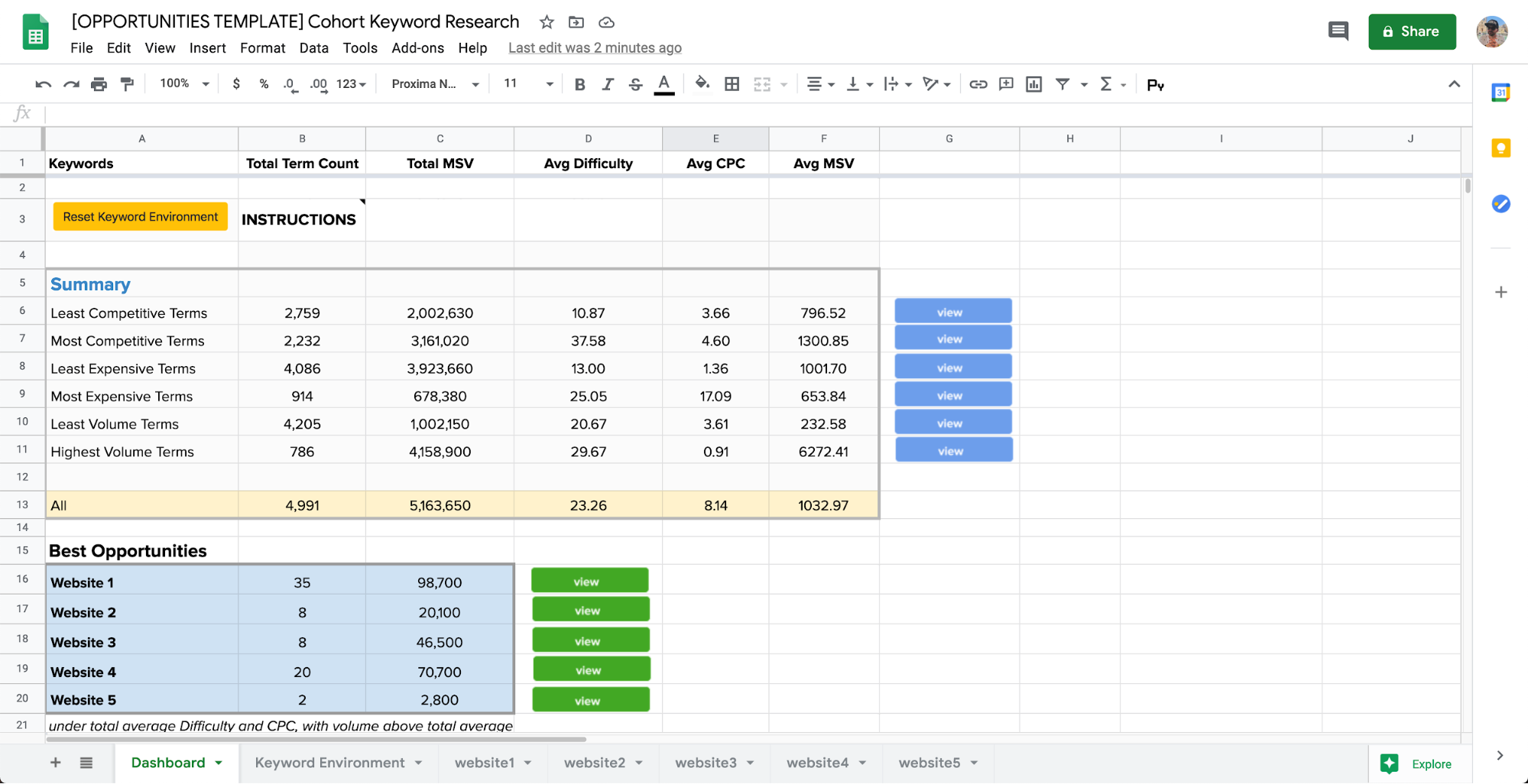The height and width of the screenshot is (784, 1528).
Task: Click the Print icon
Action: point(99,84)
